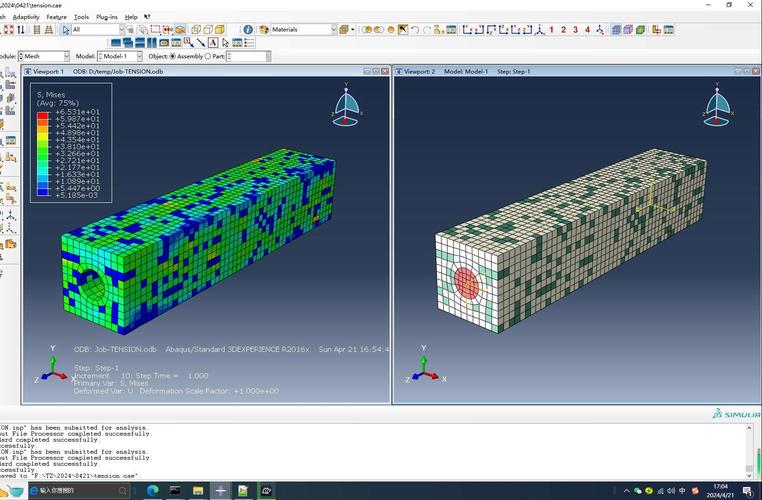Click the view compass triad in Viewport 1

347,106
